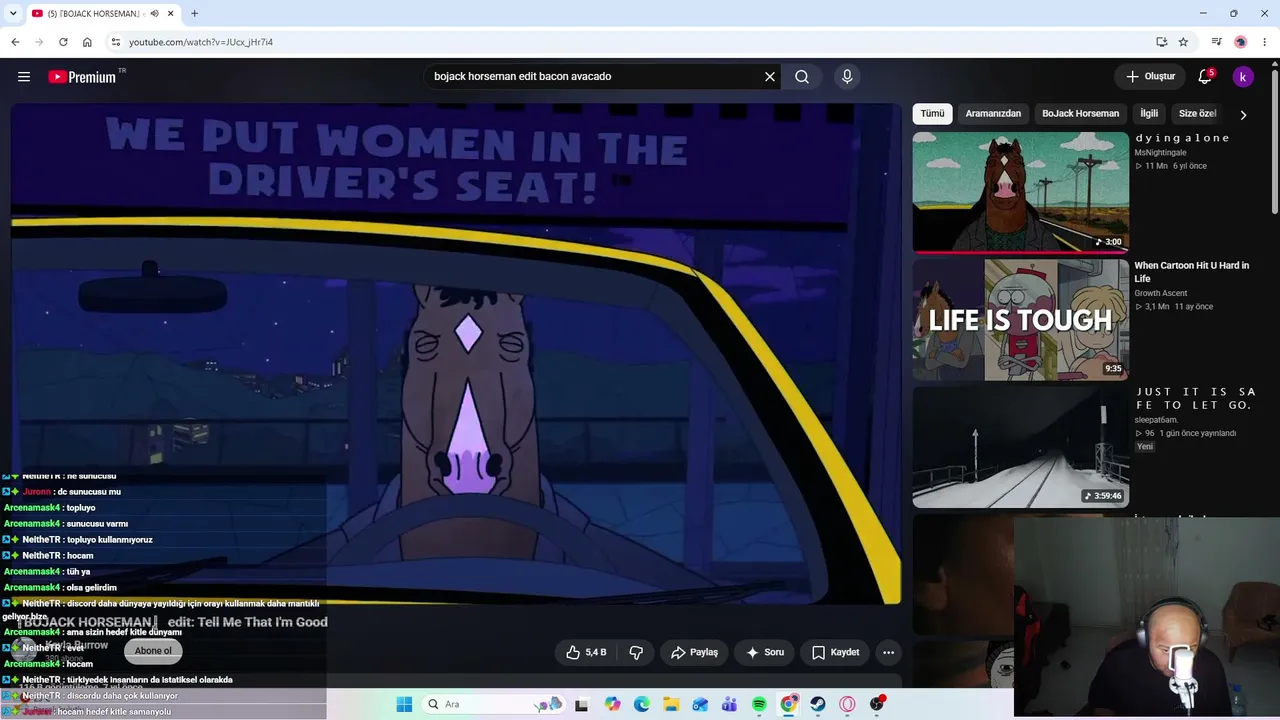Start voice search with the microphone
Viewport: 1280px width, 720px height.
[x=847, y=77]
